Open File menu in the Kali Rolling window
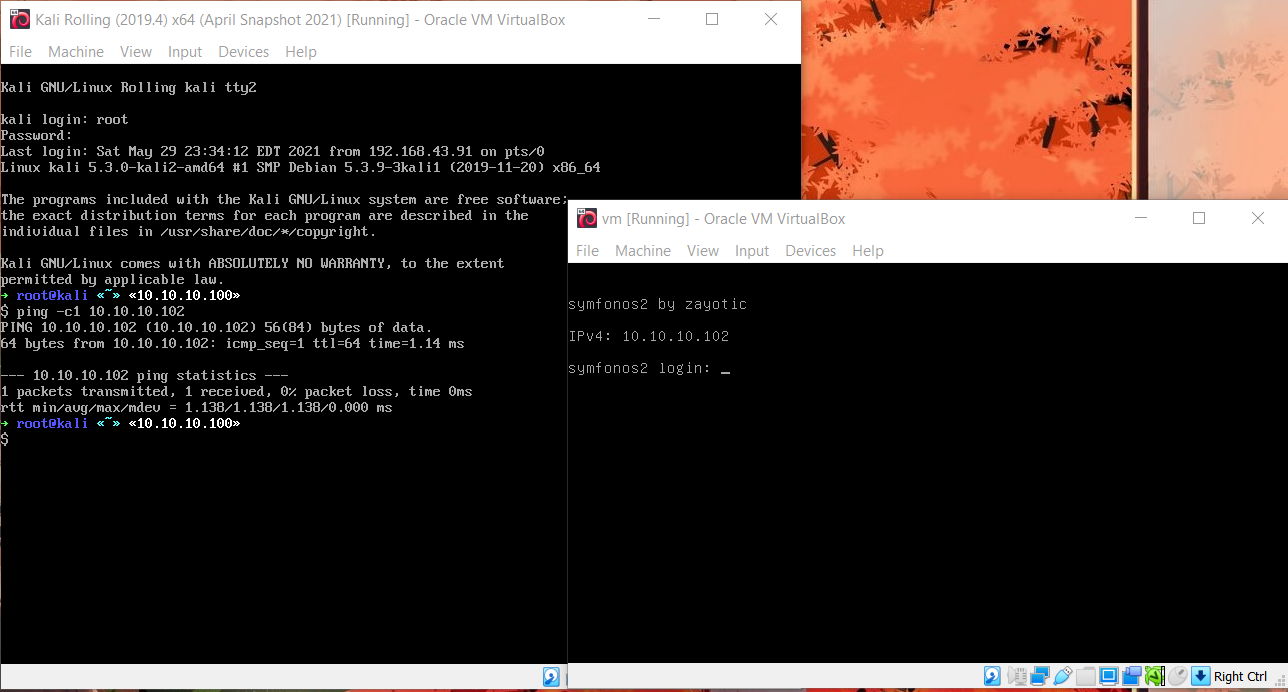Viewport: 1288px width, 692px height. tap(21, 52)
